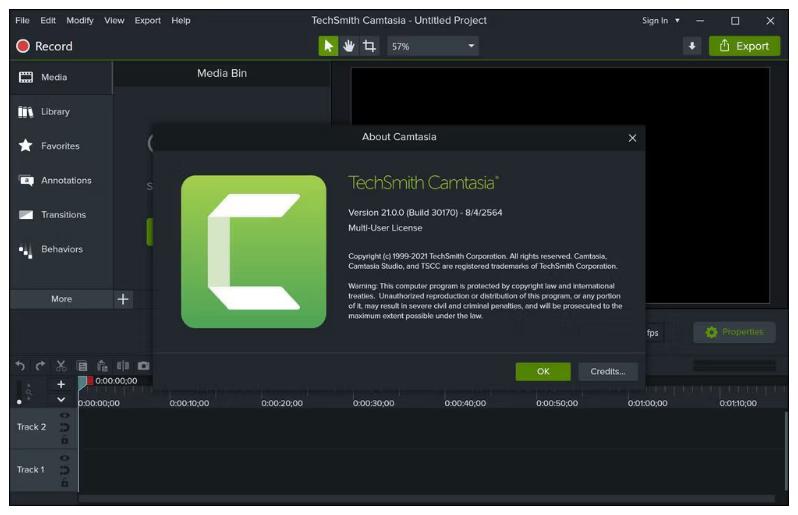Click the timeline cut scissors icon
Image resolution: width=798 pixels, height=515 pixels.
click(62, 366)
